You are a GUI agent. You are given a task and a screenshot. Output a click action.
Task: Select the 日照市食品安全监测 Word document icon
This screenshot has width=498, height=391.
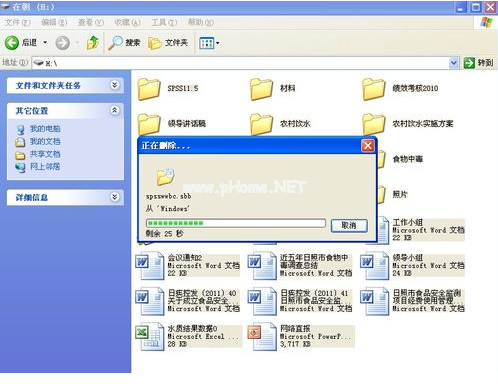[374, 301]
